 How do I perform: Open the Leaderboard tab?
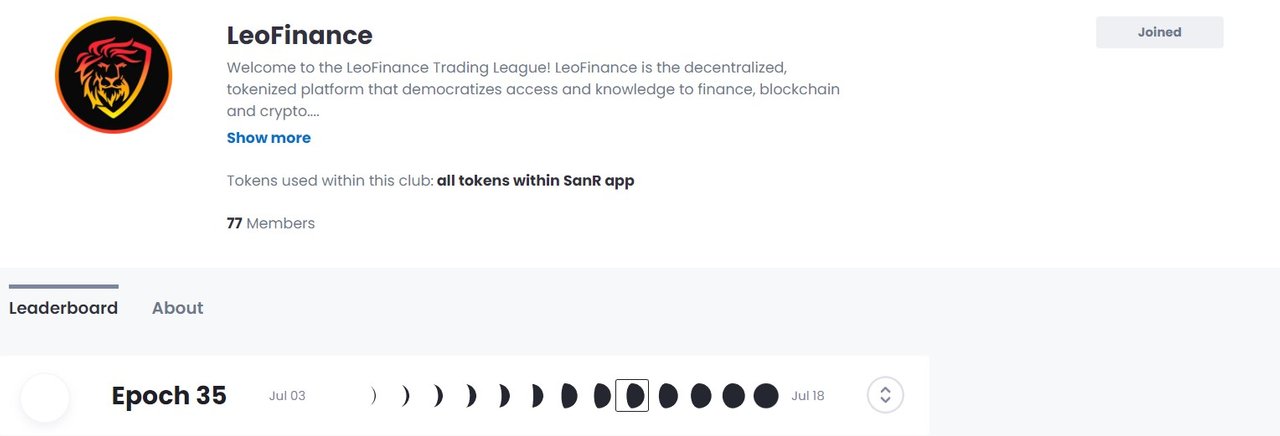tap(63, 308)
